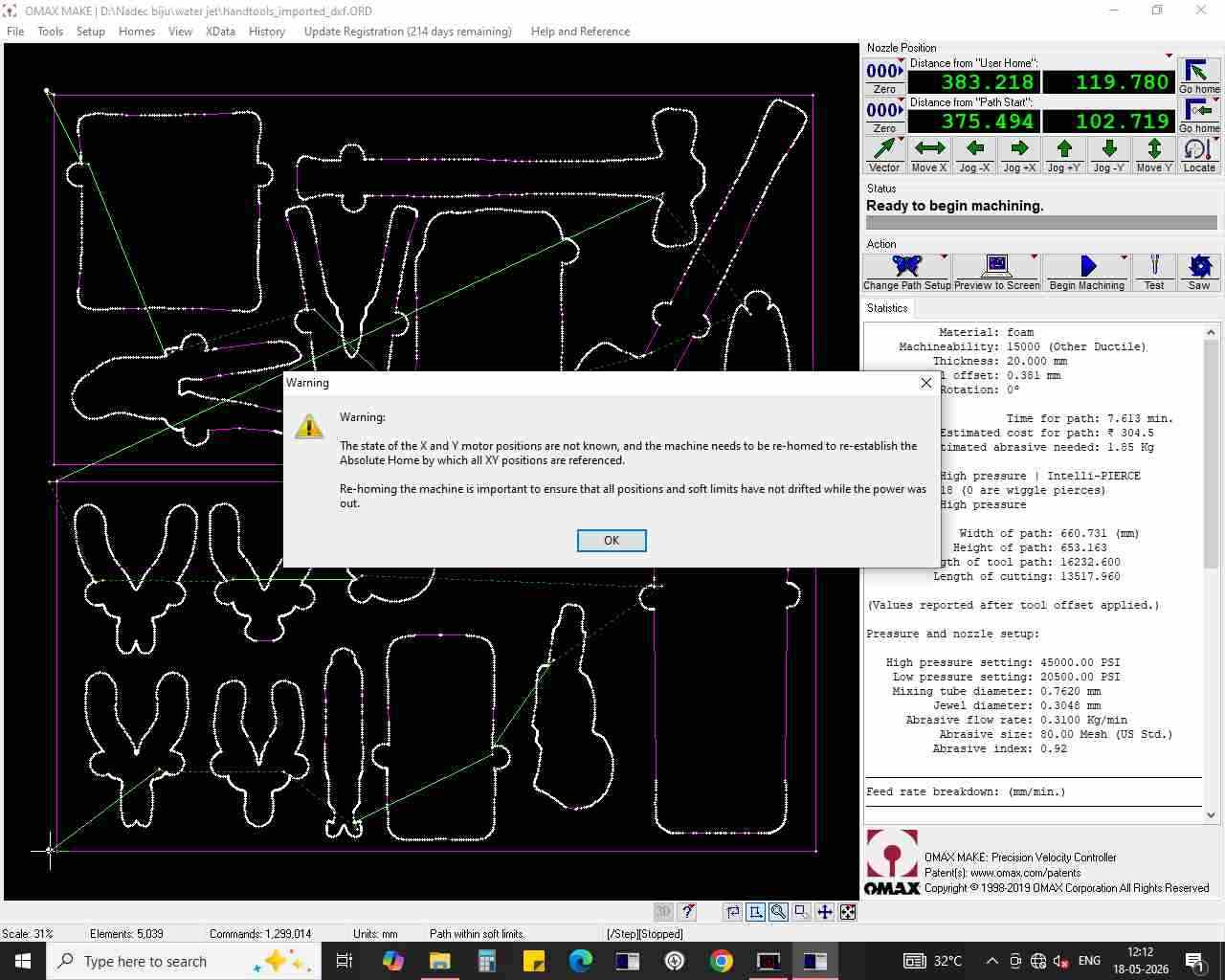Image resolution: width=1225 pixels, height=980 pixels.
Task: Click the 'Commands: 1,299,014' status entry
Action: click(260, 934)
